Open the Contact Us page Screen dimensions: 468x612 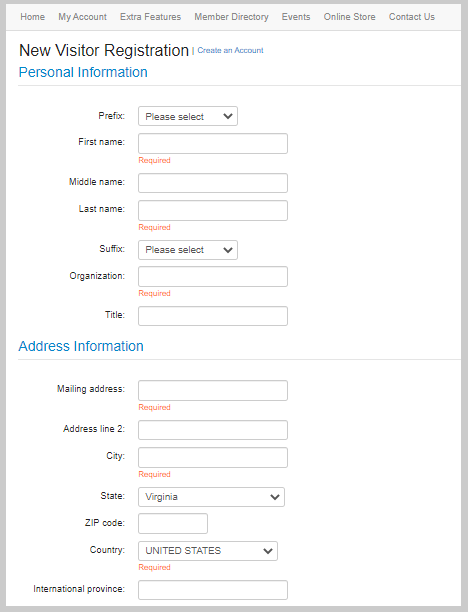coord(411,17)
